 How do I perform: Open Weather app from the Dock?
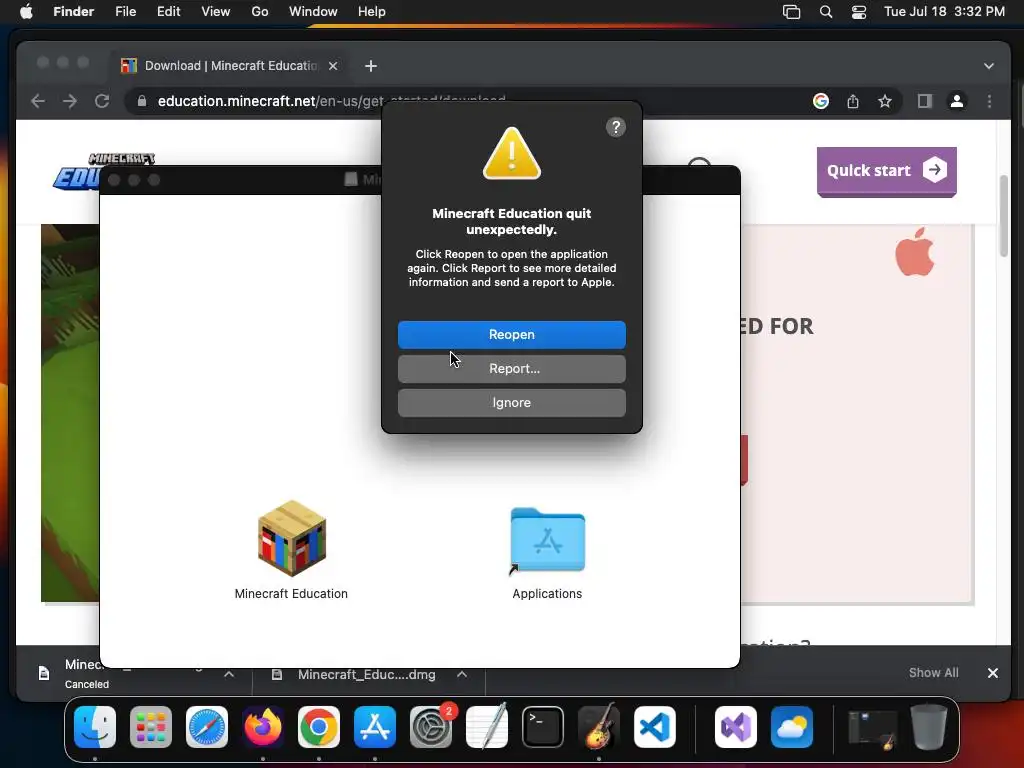pyautogui.click(x=792, y=726)
